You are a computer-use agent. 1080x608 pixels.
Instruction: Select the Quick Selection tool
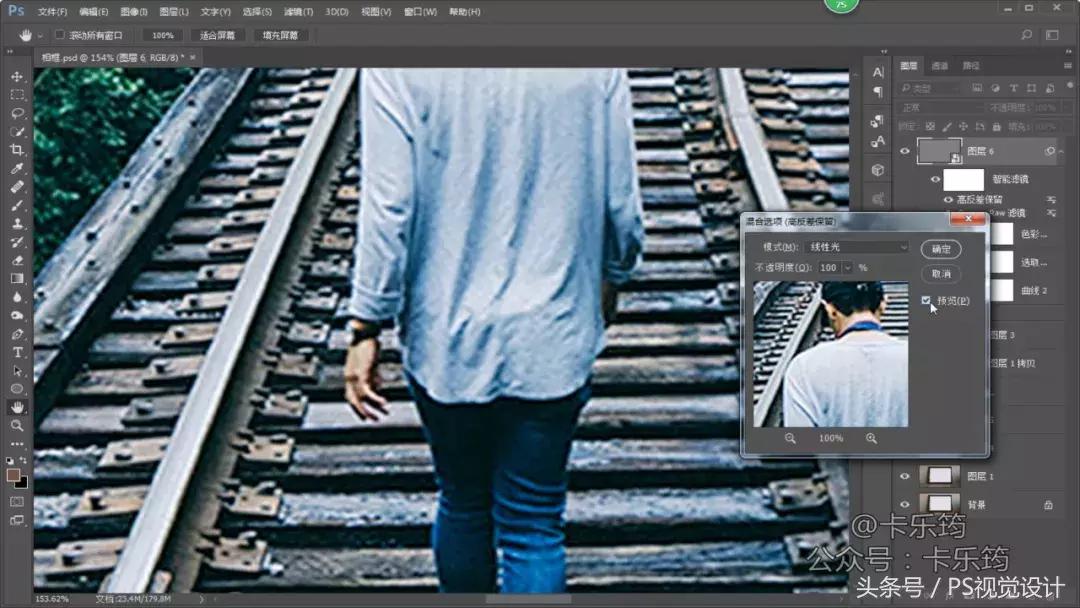pos(17,132)
